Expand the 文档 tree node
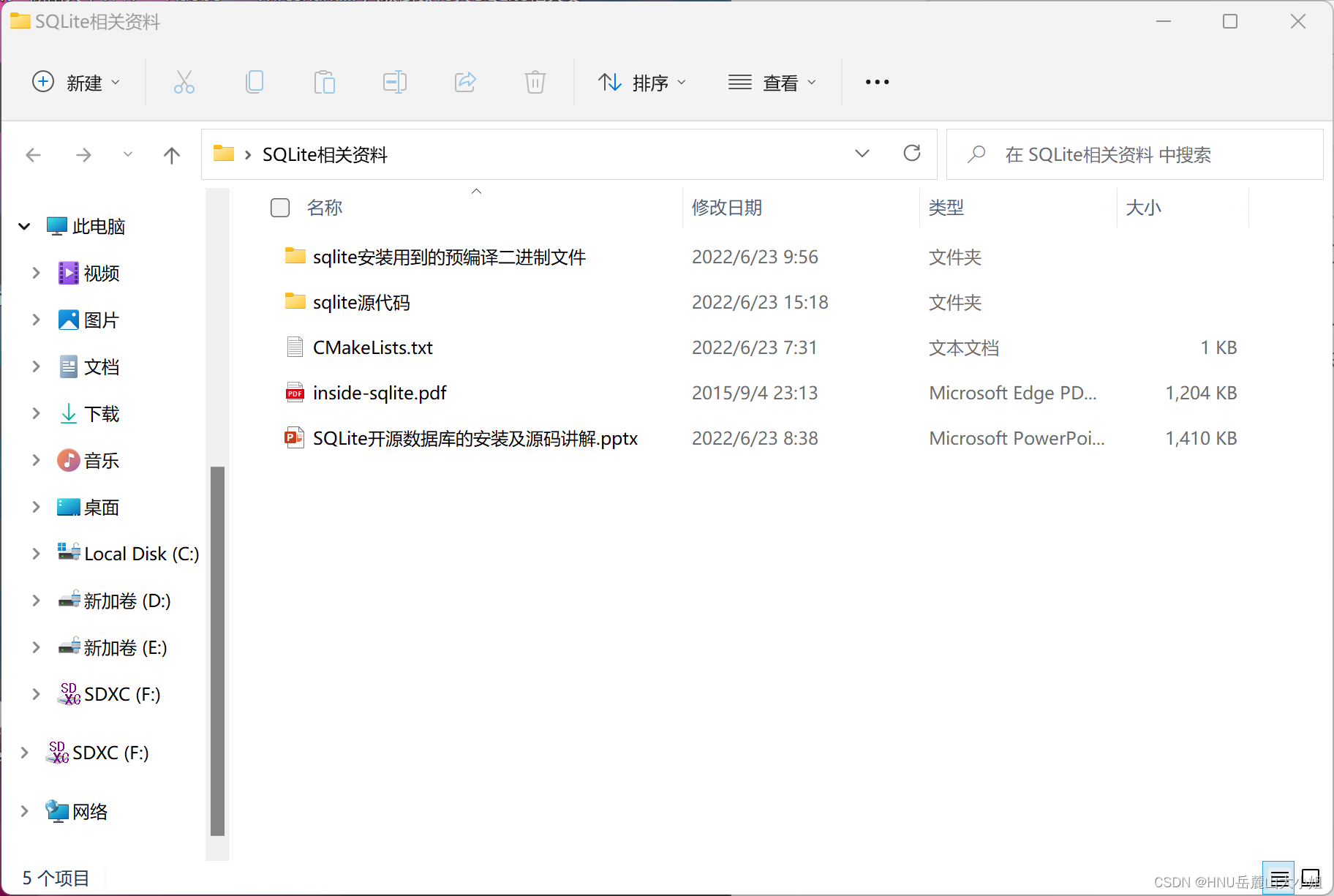Screen dimensions: 1334x896 pyautogui.click(x=36, y=366)
